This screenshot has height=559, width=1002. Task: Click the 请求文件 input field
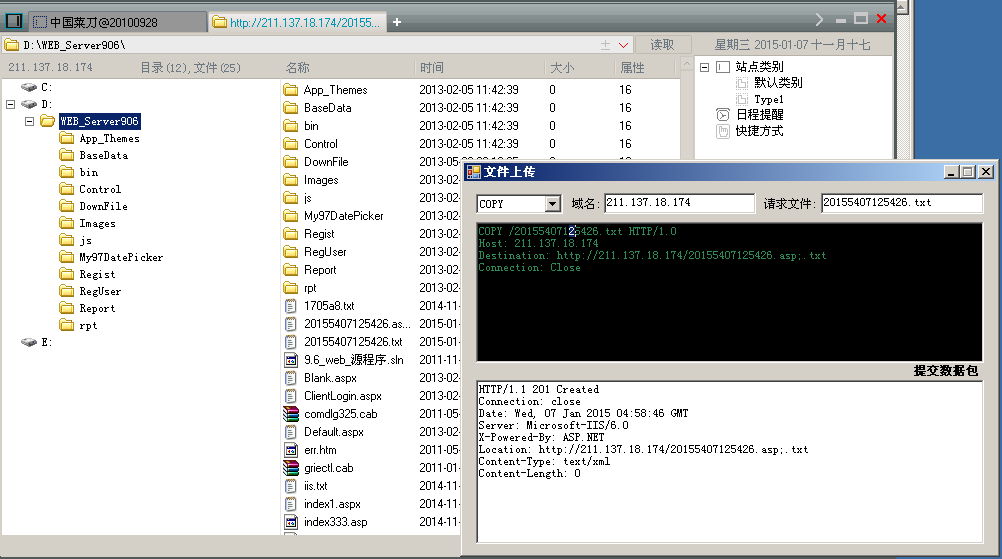point(901,203)
